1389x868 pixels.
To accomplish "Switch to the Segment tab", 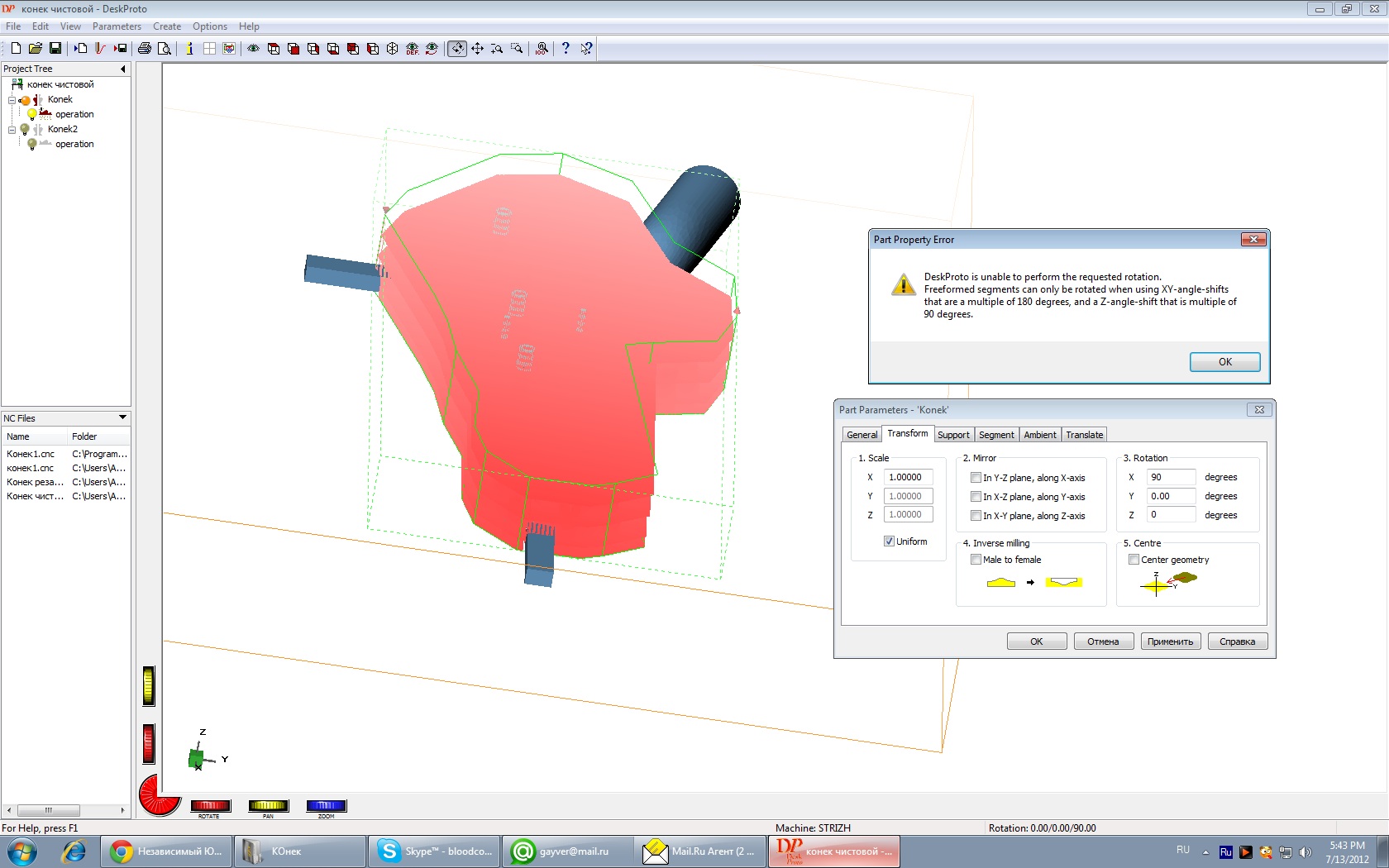I will point(995,435).
